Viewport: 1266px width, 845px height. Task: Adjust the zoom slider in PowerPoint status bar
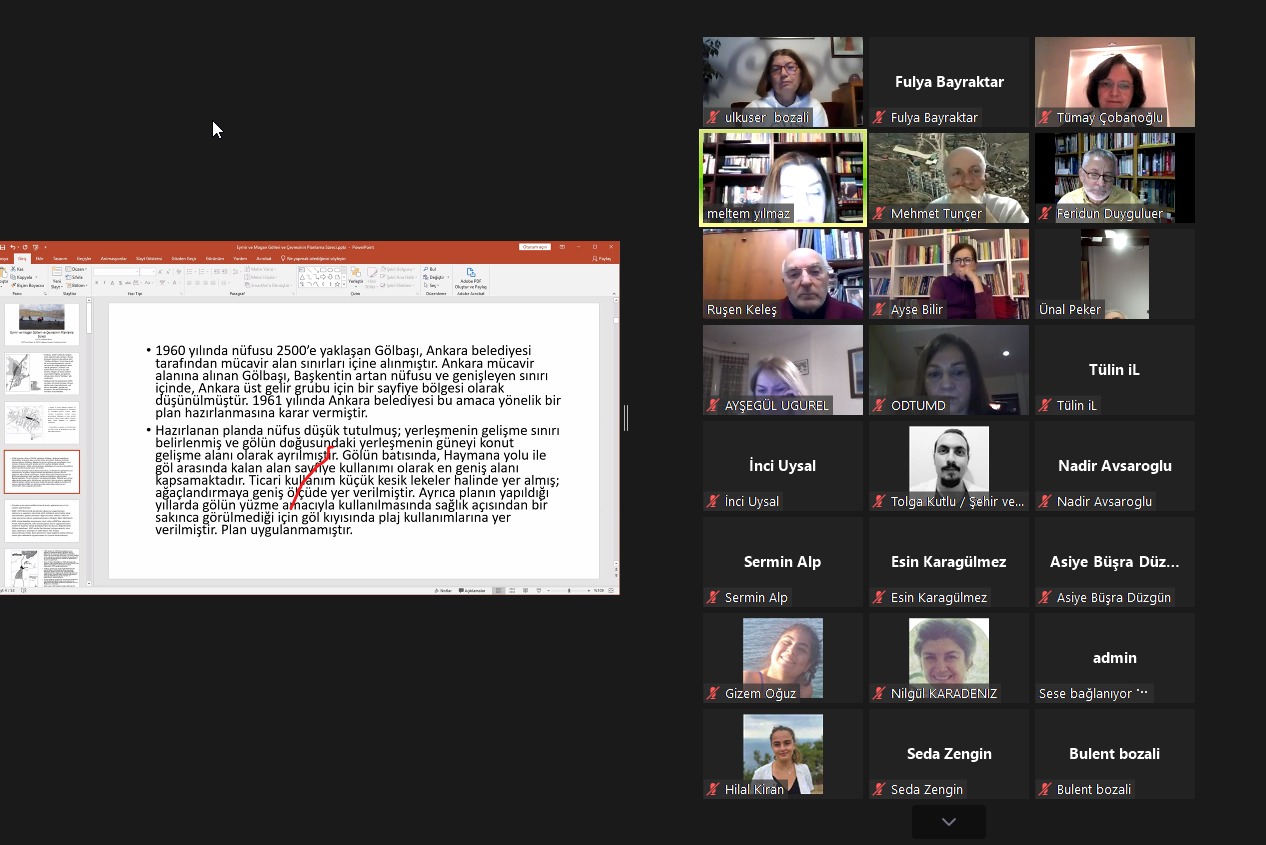point(568,590)
